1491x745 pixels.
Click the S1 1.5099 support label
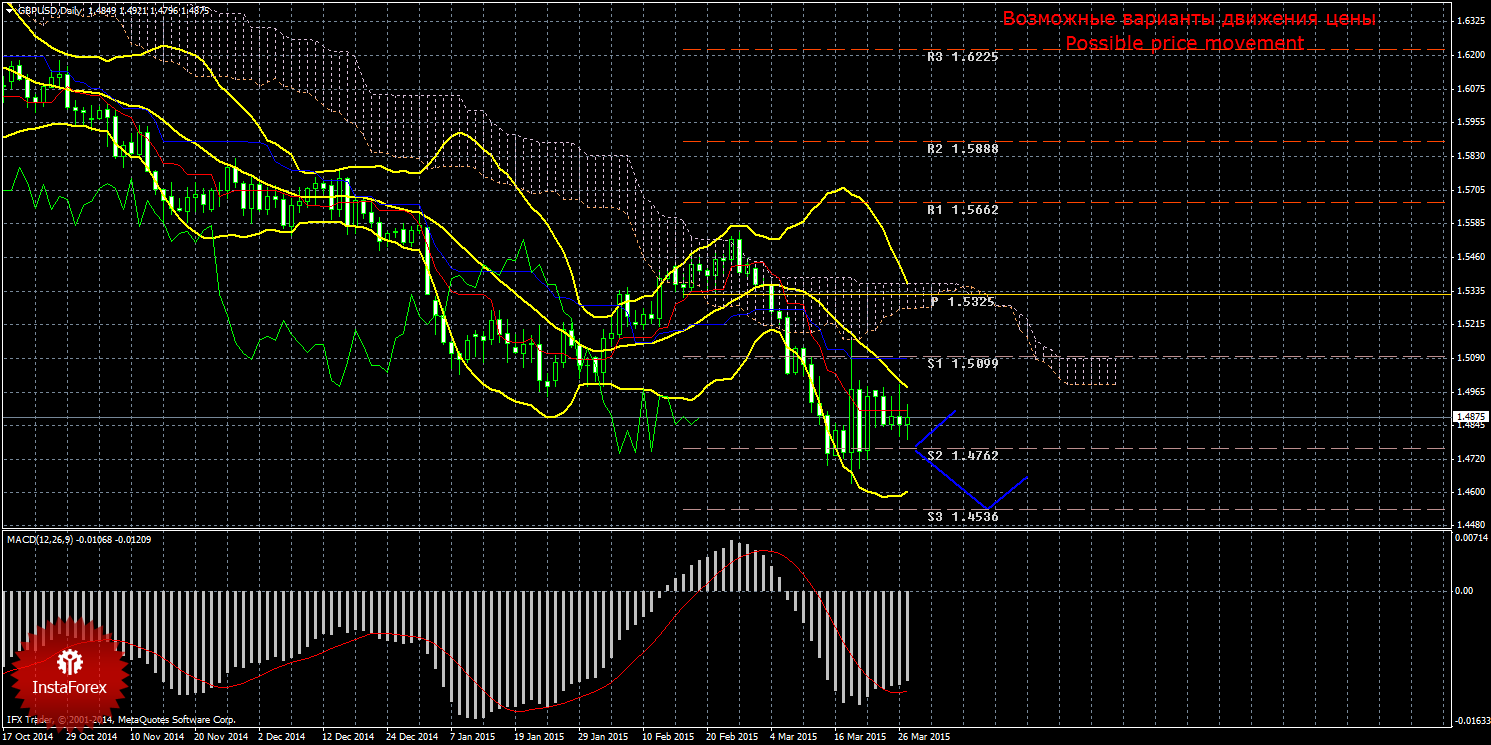pos(962,364)
